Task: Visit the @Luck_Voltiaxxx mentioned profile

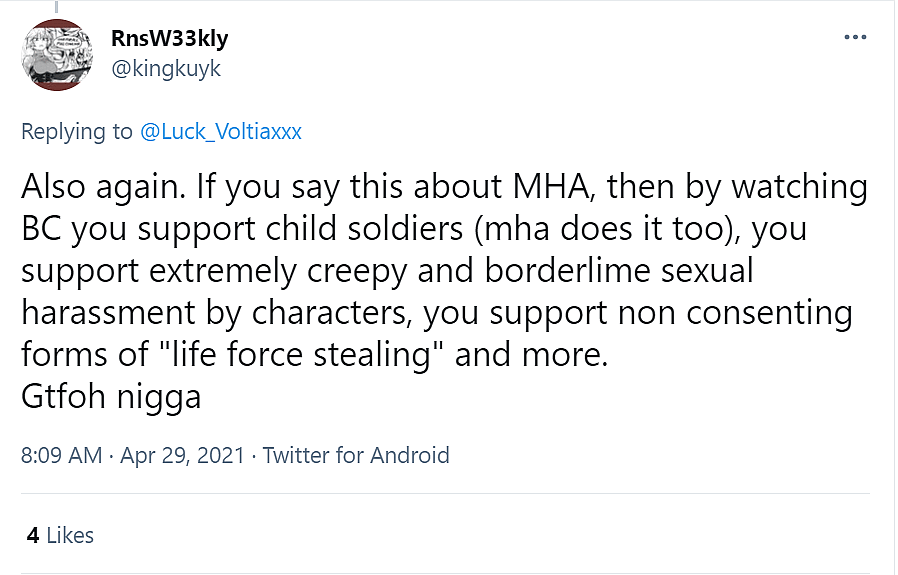Action: (x=220, y=131)
